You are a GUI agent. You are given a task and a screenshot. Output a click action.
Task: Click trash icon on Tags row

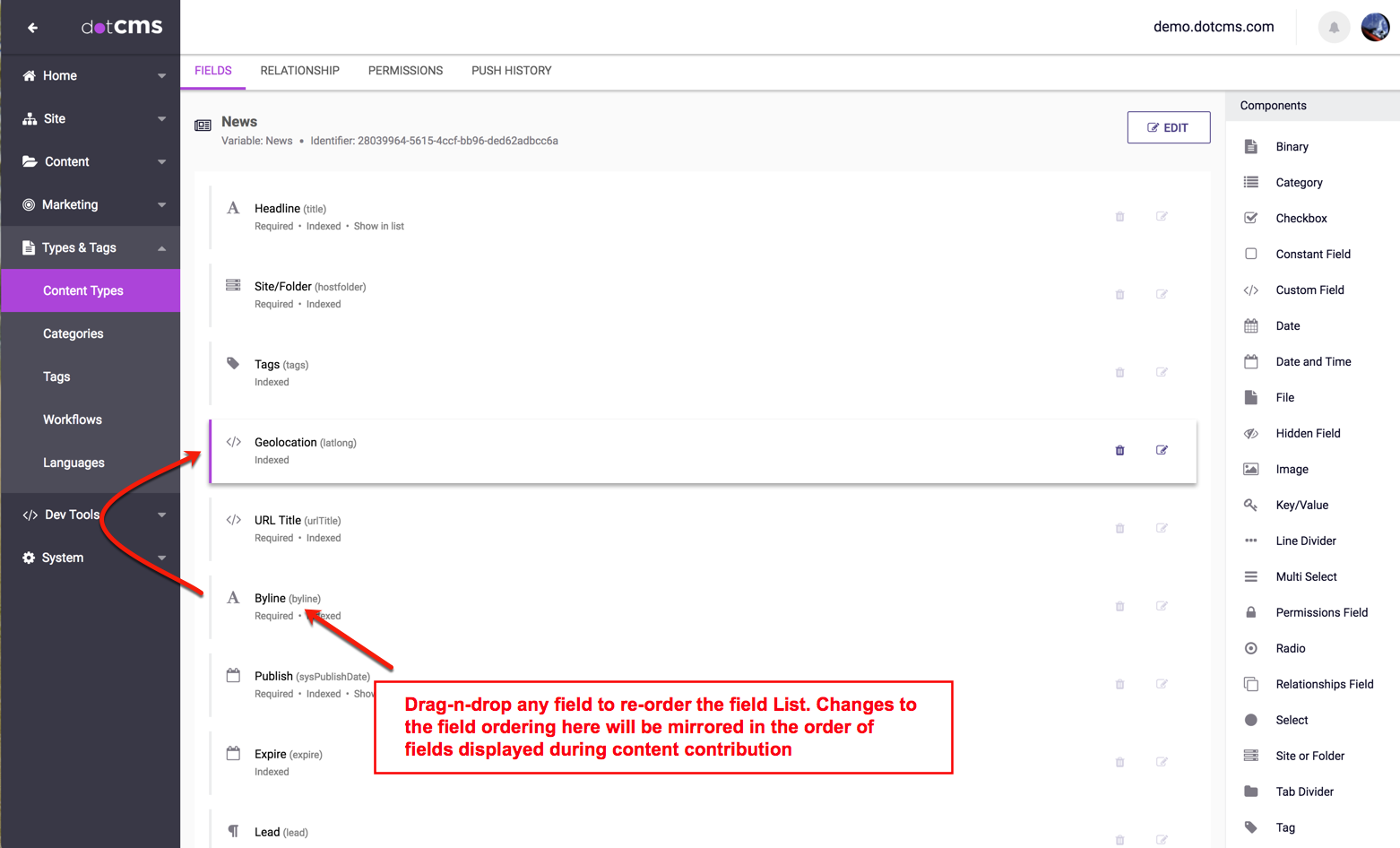1119,372
